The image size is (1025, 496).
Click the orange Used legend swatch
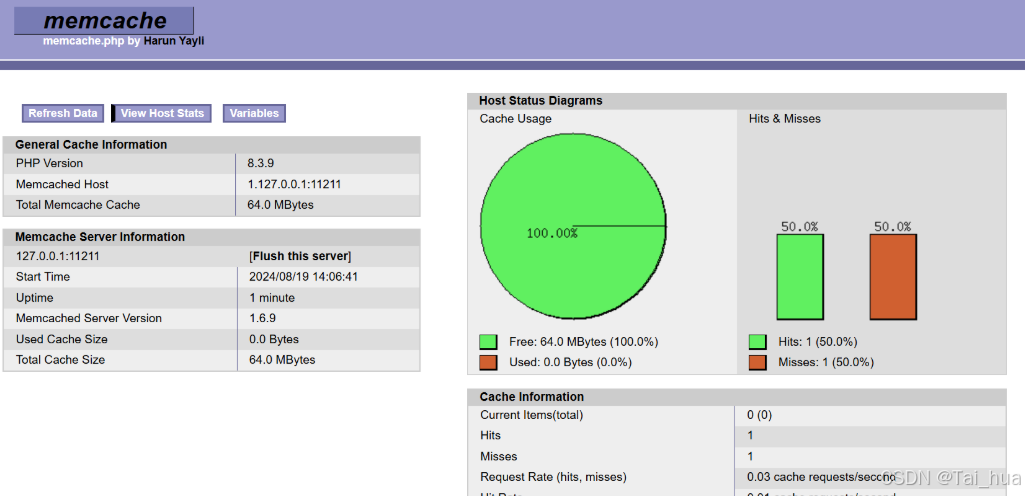tap(488, 362)
